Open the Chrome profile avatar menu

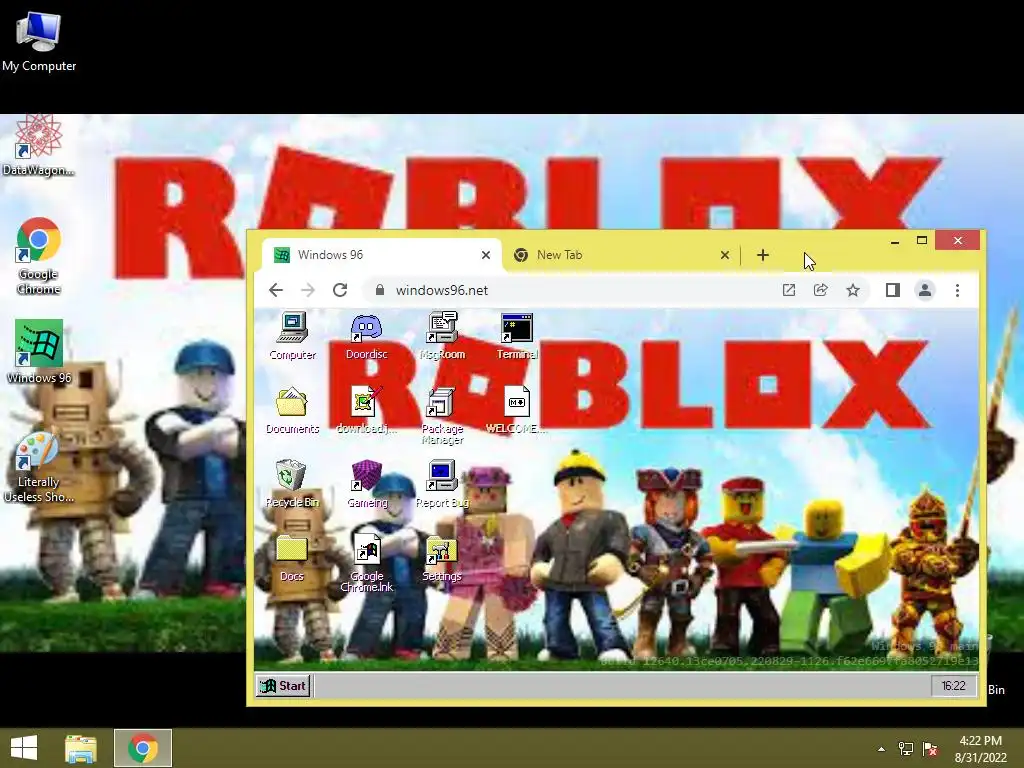click(x=925, y=290)
